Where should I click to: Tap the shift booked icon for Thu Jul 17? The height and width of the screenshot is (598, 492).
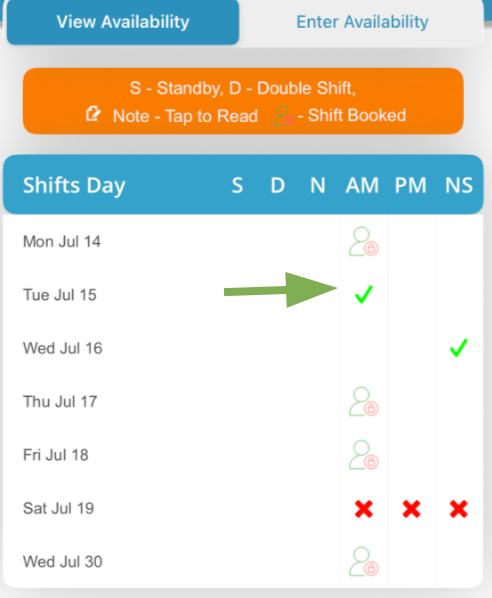click(x=363, y=402)
